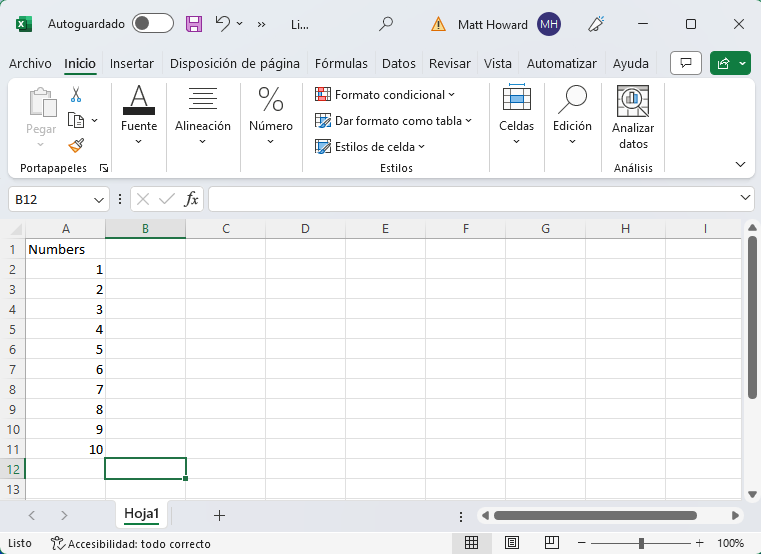Click the Save disk icon
The height and width of the screenshot is (554, 761).
[x=194, y=24]
